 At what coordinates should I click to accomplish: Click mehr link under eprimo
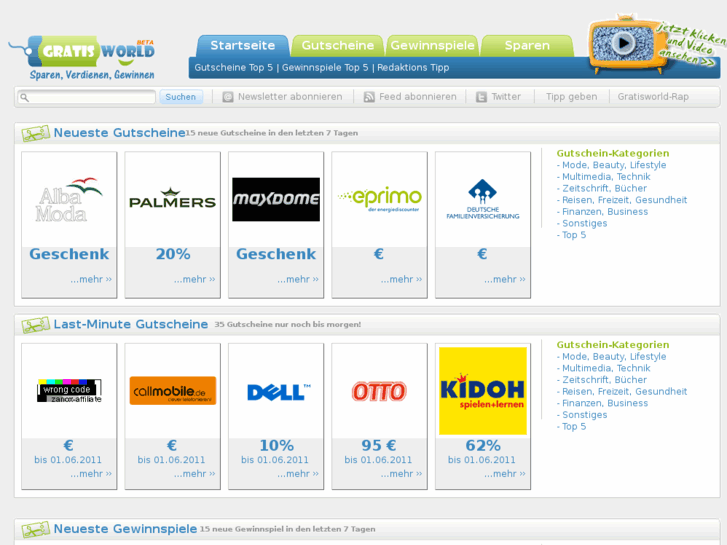click(401, 279)
